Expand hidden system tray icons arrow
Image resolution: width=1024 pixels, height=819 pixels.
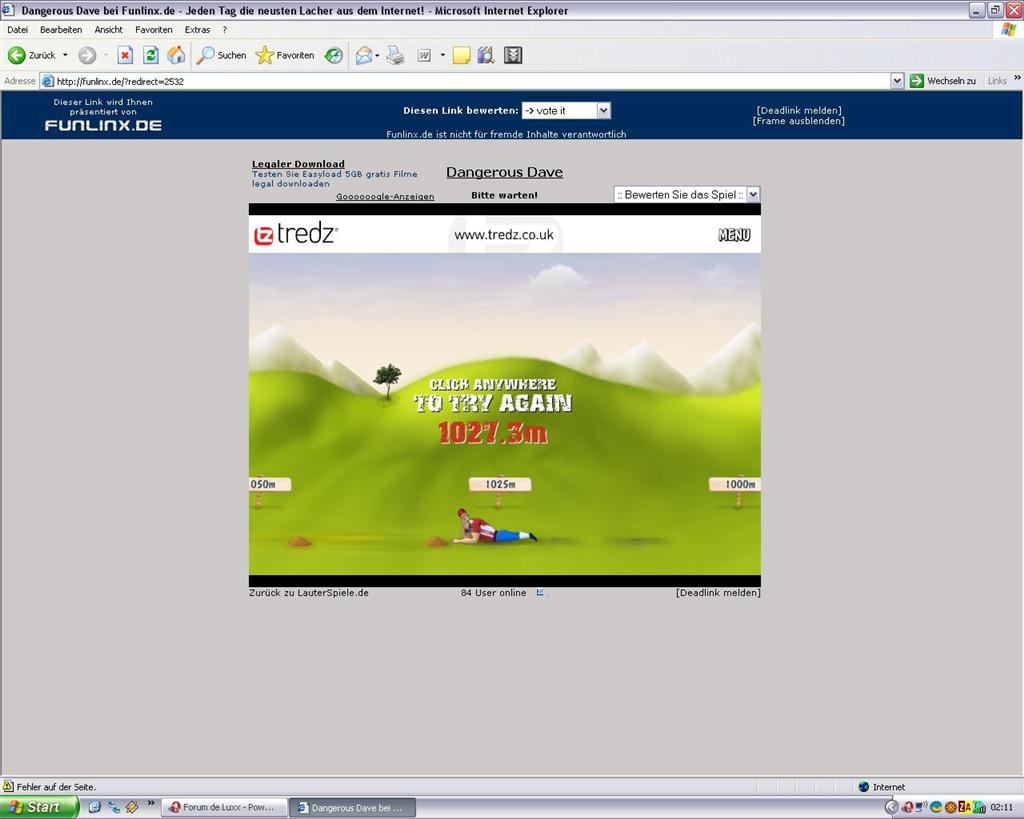(891, 808)
